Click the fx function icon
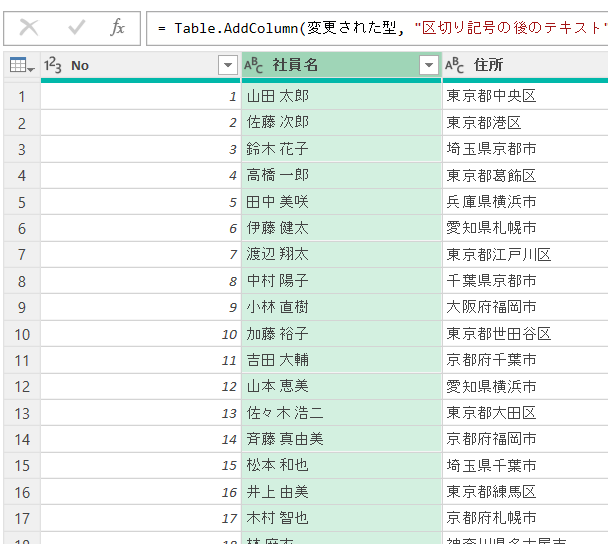The height and width of the screenshot is (544, 608). 118,27
